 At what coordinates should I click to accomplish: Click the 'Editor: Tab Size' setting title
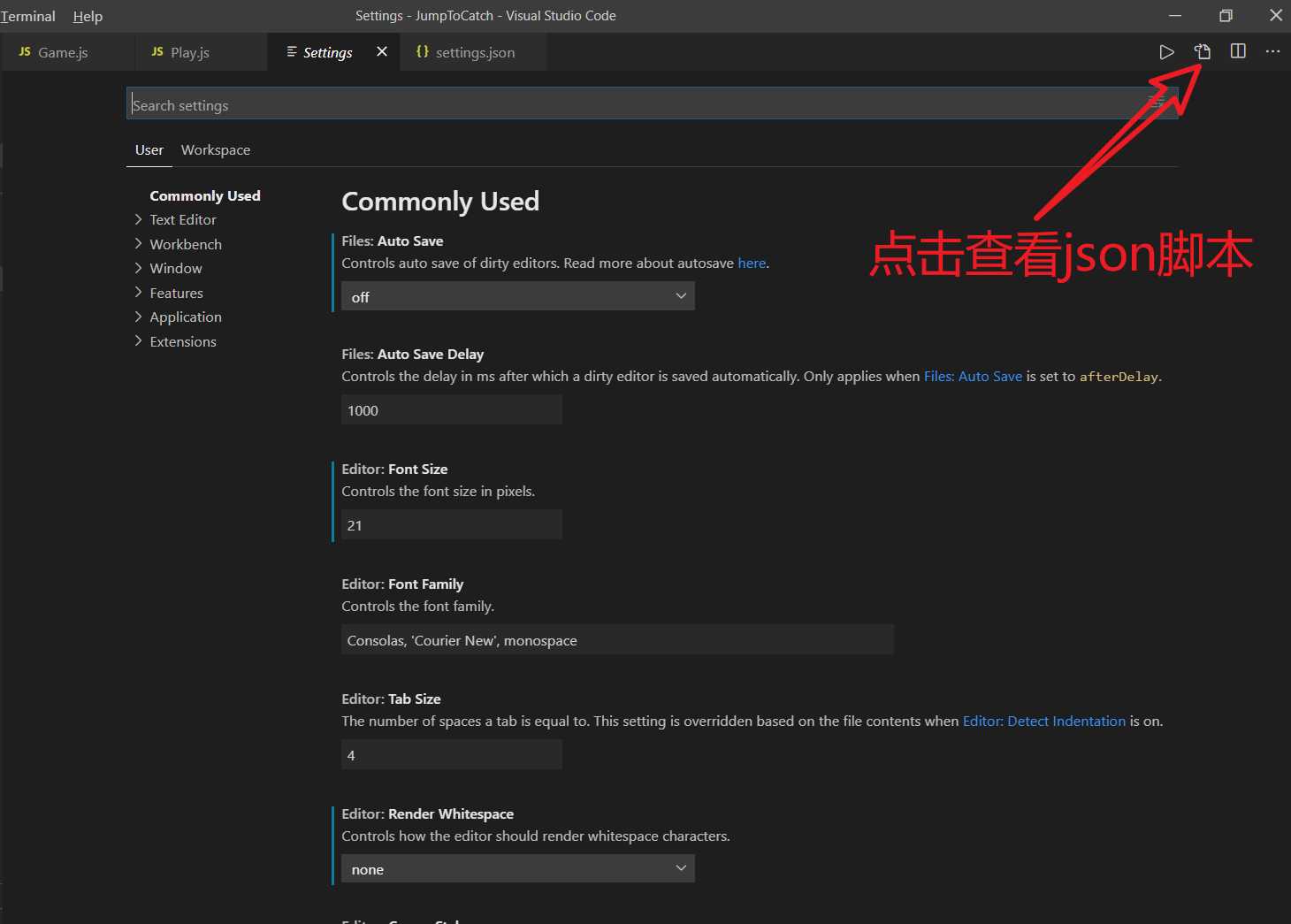pos(391,699)
